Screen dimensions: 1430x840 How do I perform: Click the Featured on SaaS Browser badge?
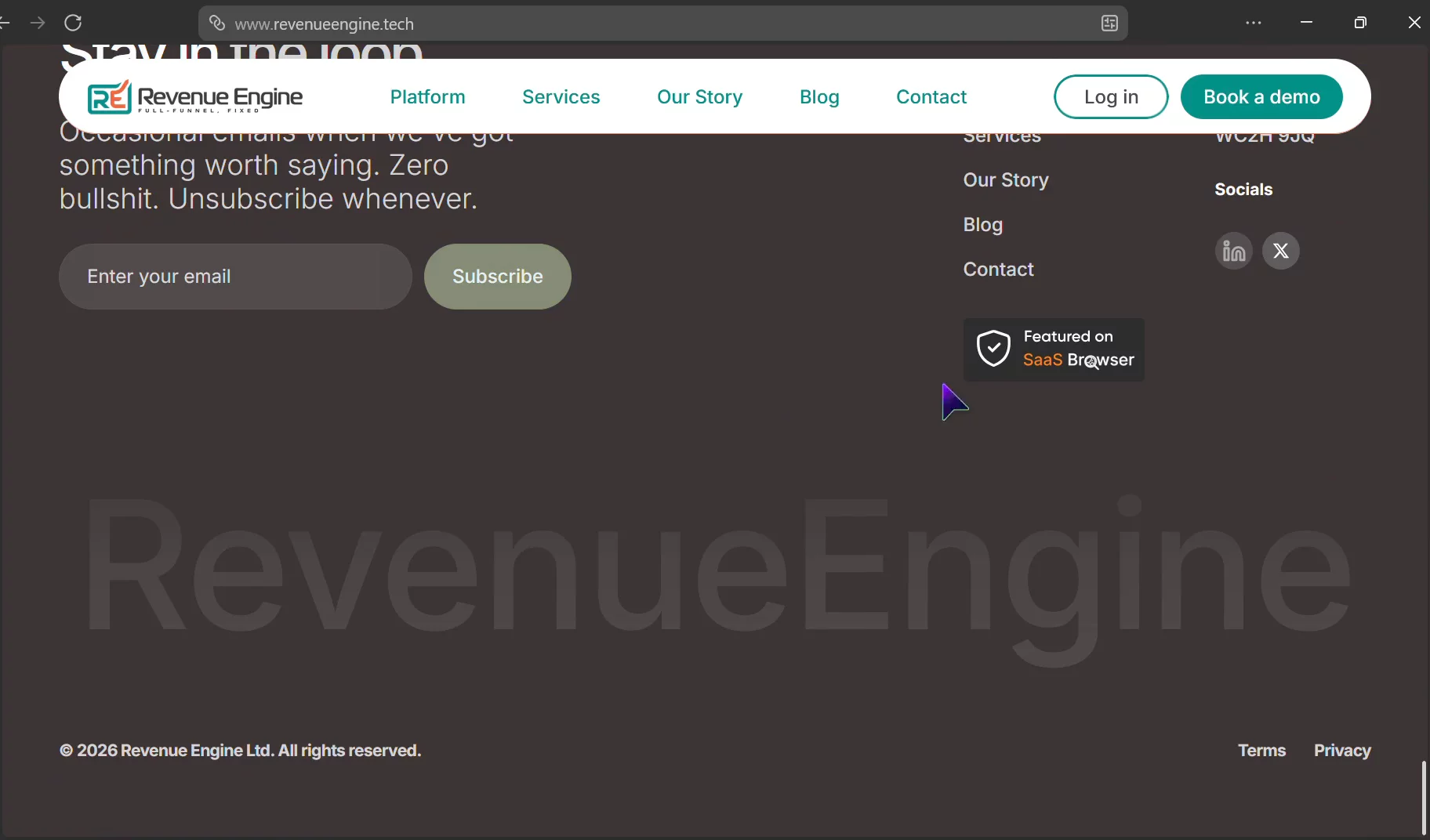[1054, 349]
